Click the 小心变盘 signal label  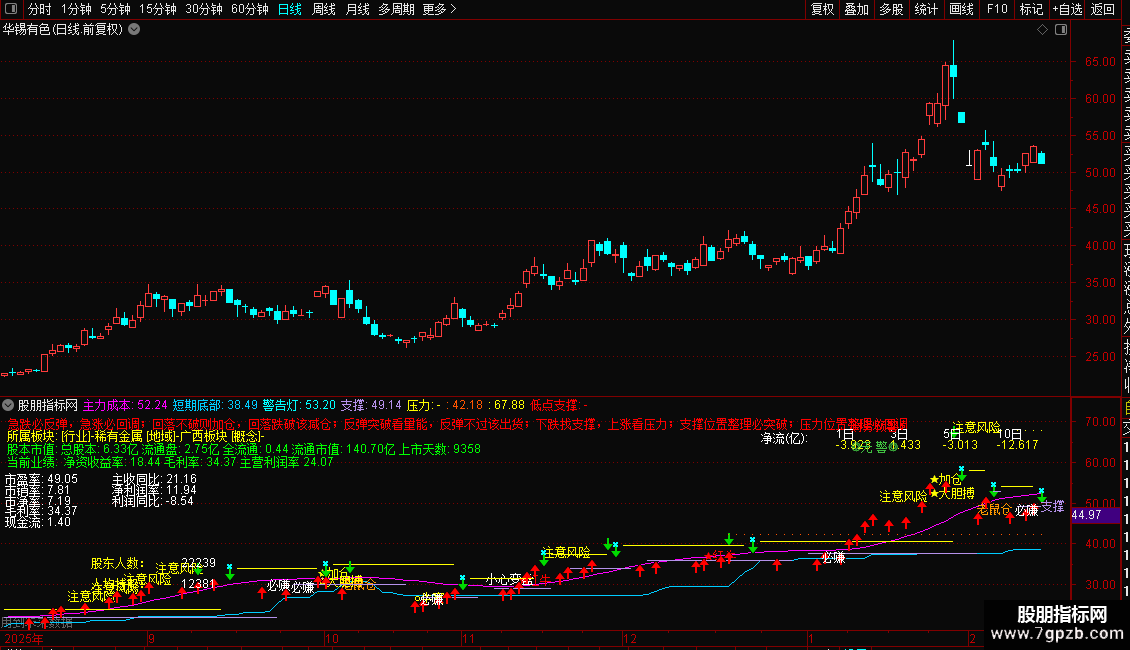tap(509, 579)
